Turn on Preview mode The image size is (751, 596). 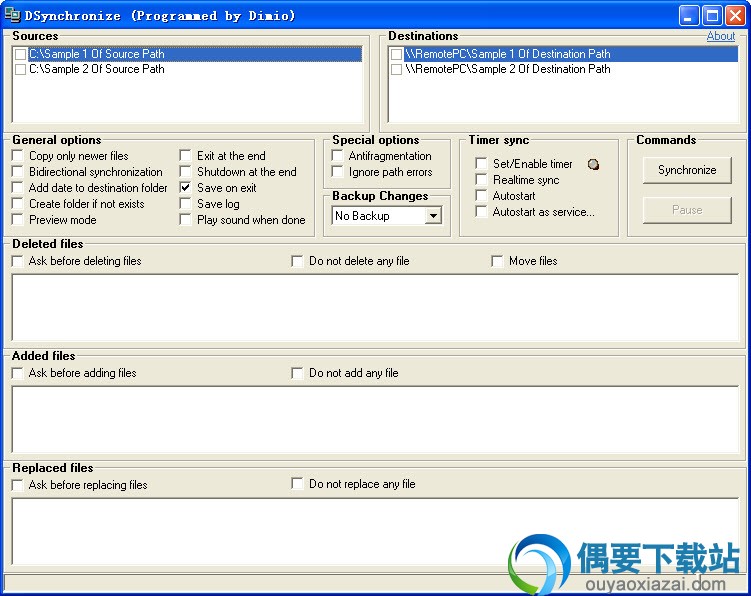(18, 220)
